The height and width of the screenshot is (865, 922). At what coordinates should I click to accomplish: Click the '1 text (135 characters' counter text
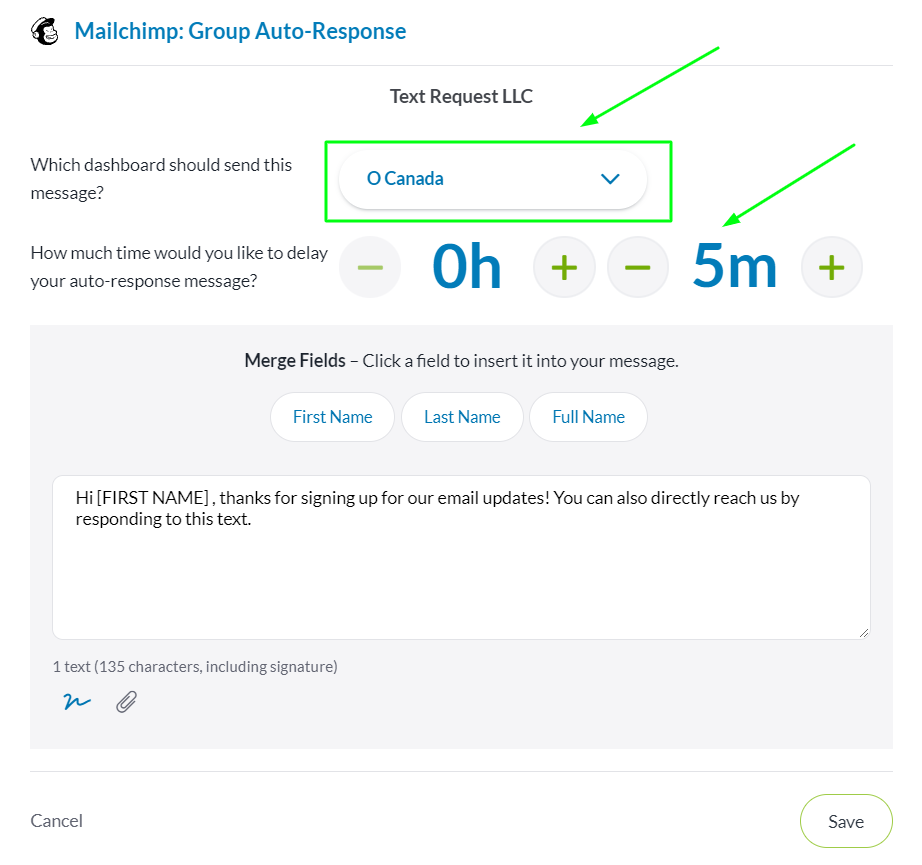click(195, 667)
